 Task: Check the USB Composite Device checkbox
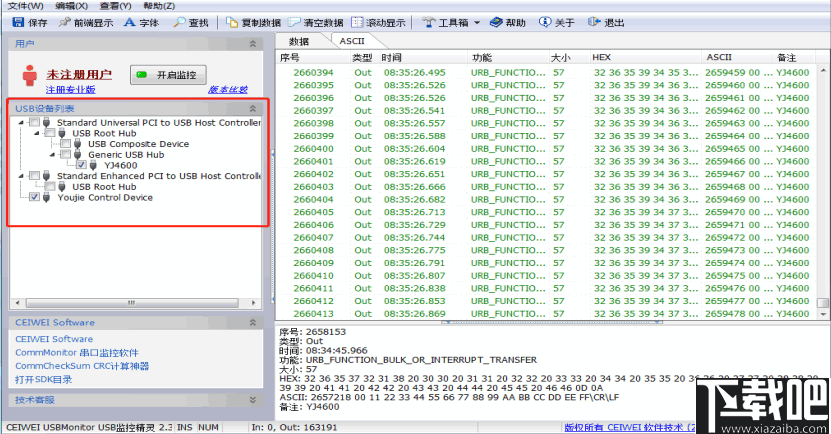tap(65, 144)
